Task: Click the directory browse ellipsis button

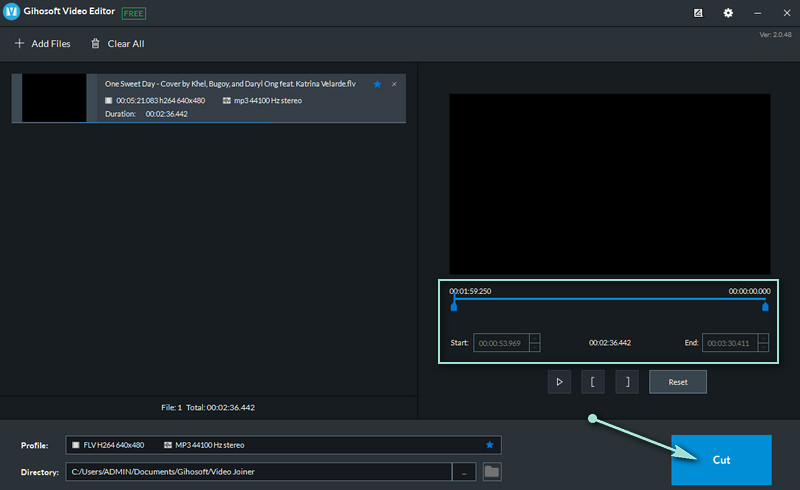Action: [464, 471]
